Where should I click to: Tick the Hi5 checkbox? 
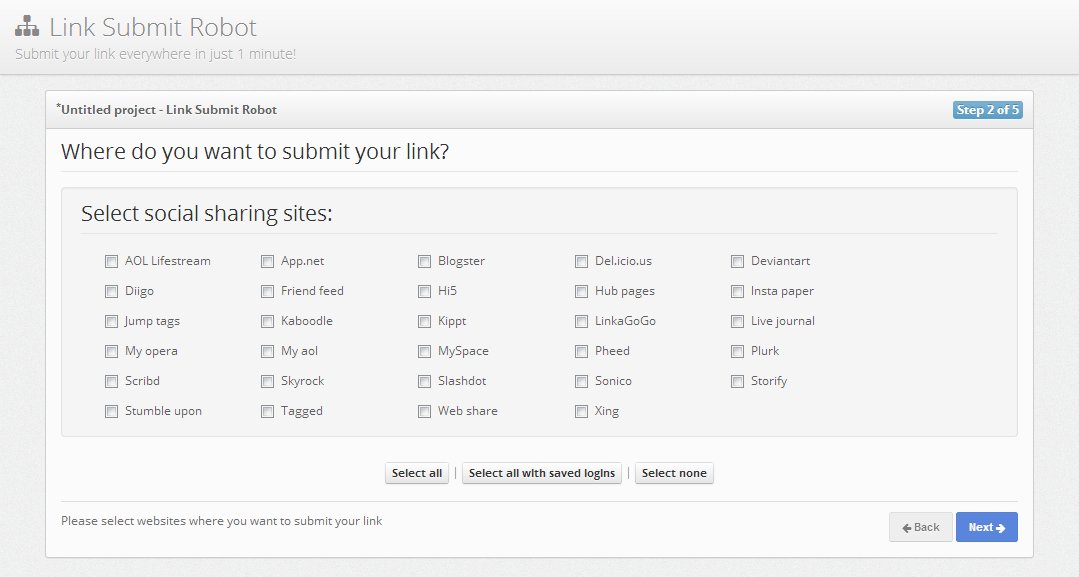point(425,291)
